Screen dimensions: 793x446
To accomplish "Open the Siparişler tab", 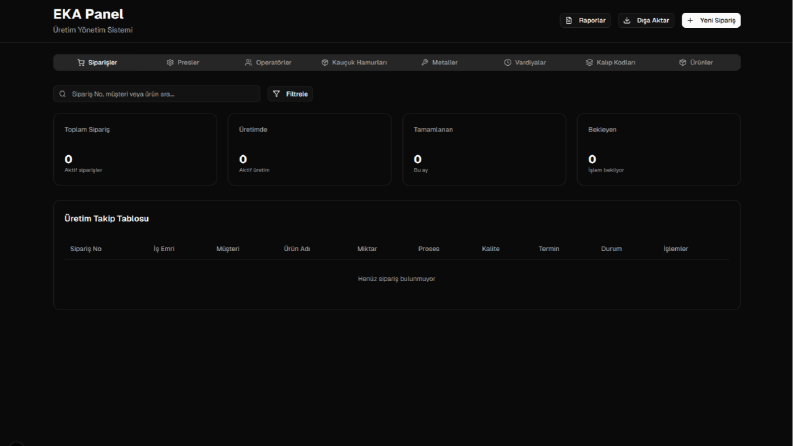I will (x=97, y=63).
